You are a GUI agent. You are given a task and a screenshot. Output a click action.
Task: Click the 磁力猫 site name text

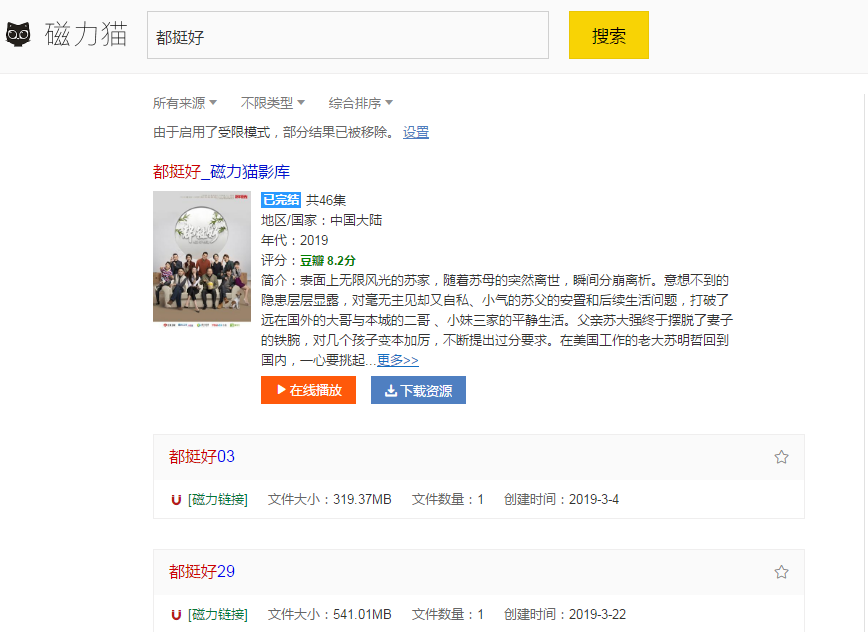[86, 34]
